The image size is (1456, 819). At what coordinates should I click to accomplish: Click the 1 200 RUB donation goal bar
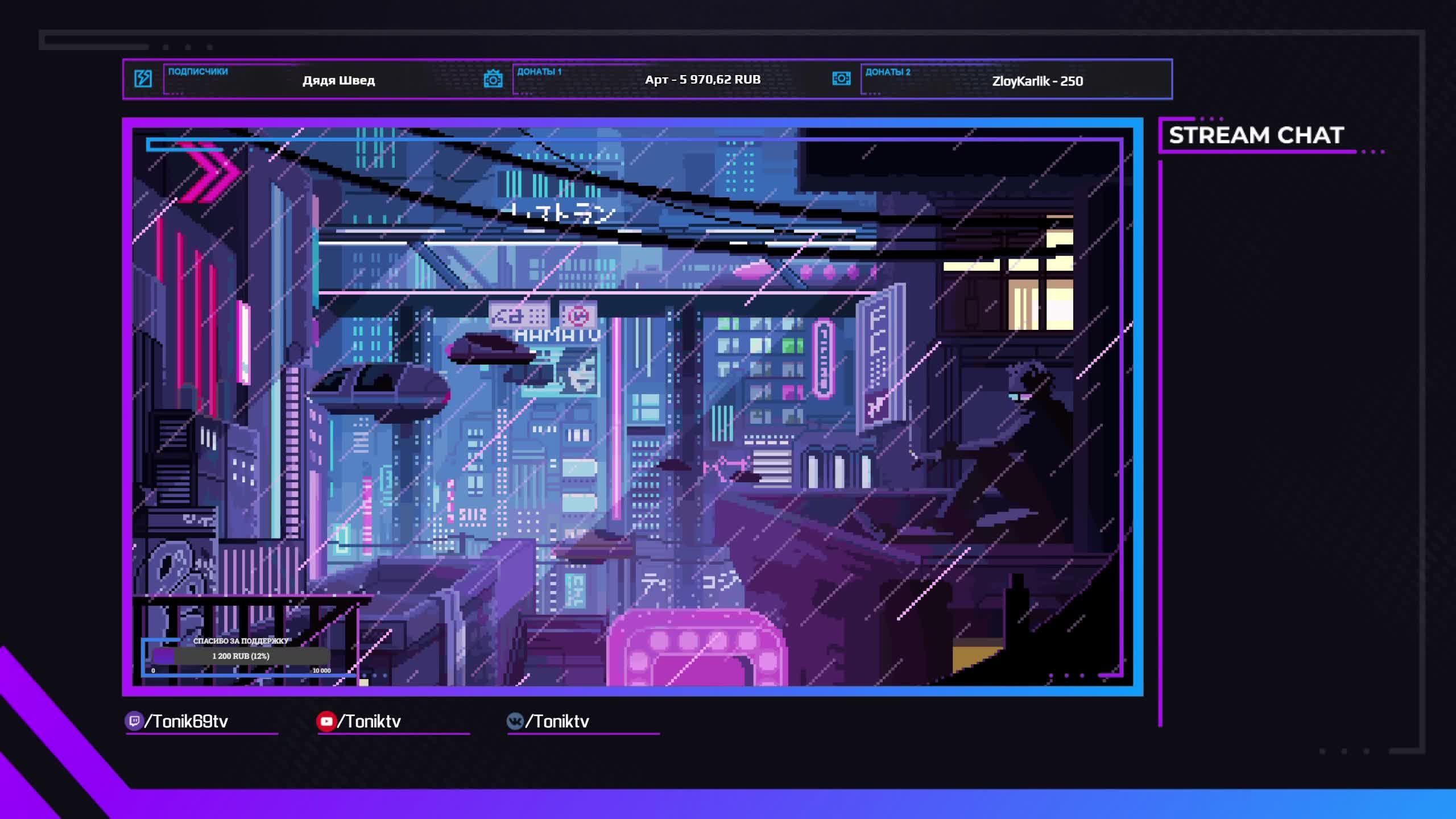click(241, 656)
